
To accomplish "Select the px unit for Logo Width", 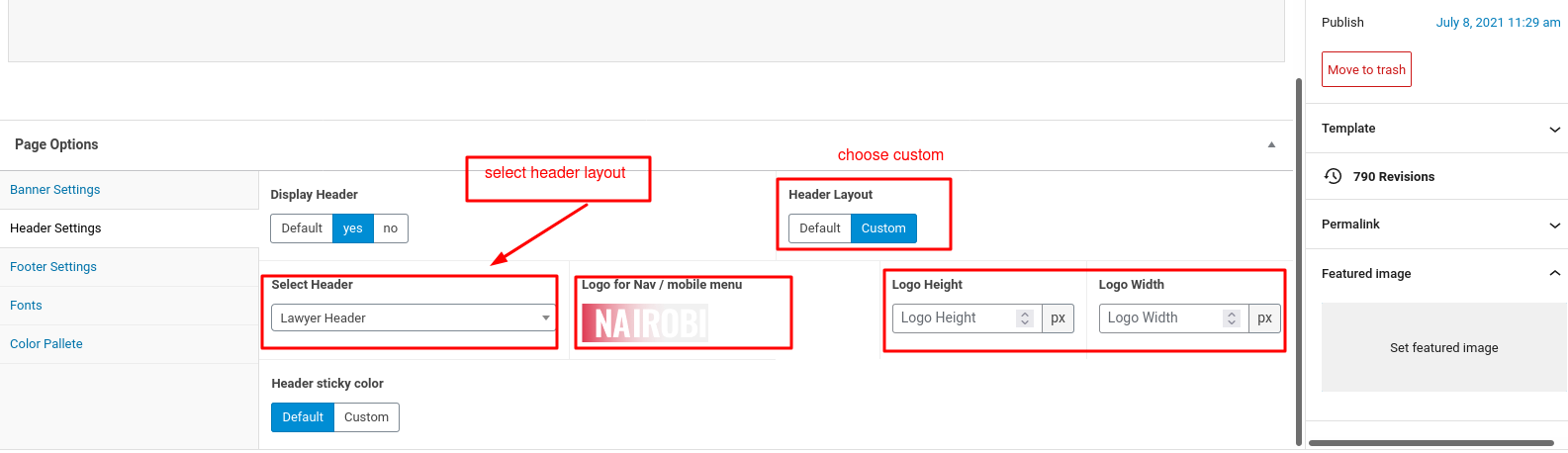I will coord(1264,318).
